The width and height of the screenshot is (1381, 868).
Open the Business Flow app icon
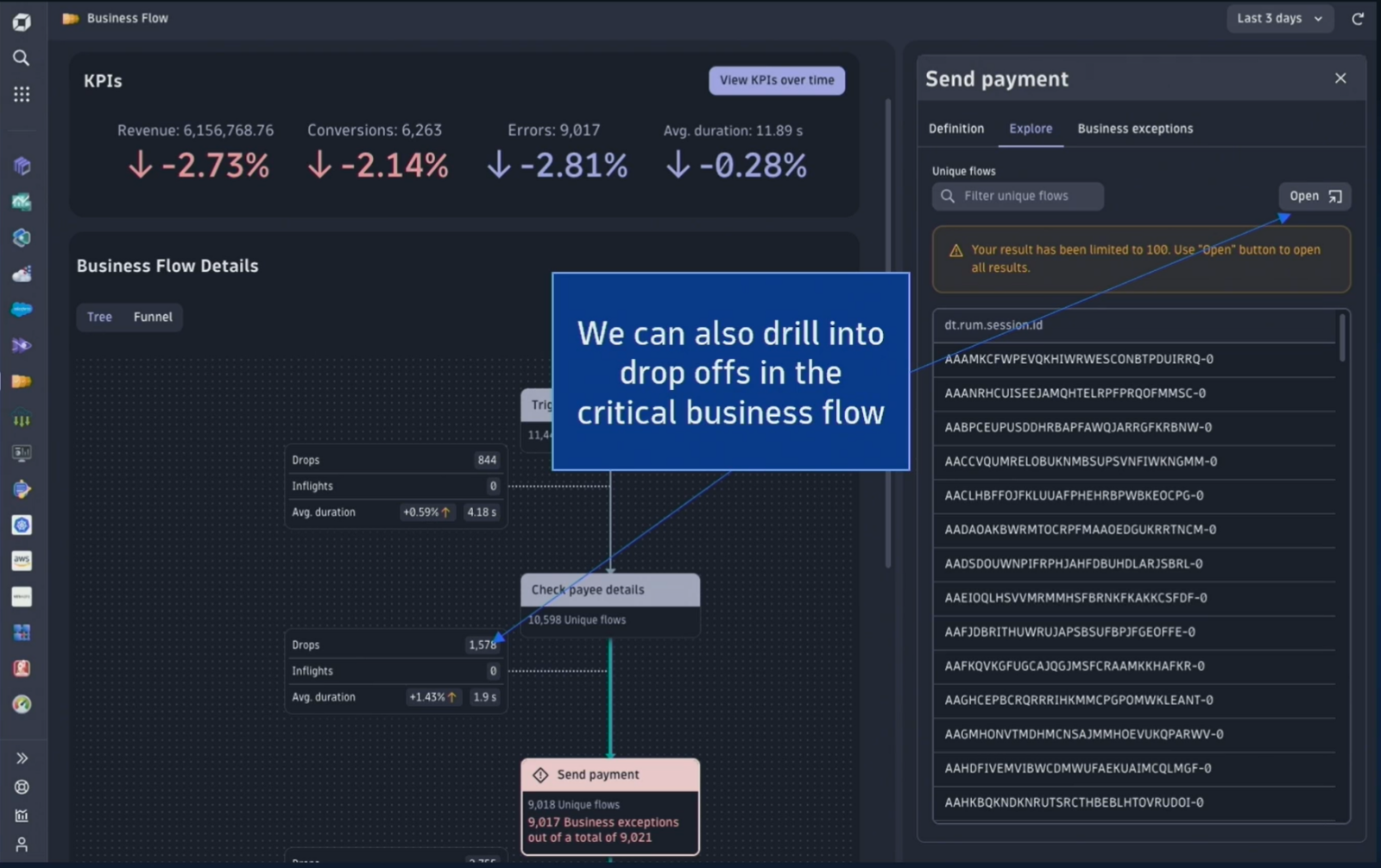point(22,381)
